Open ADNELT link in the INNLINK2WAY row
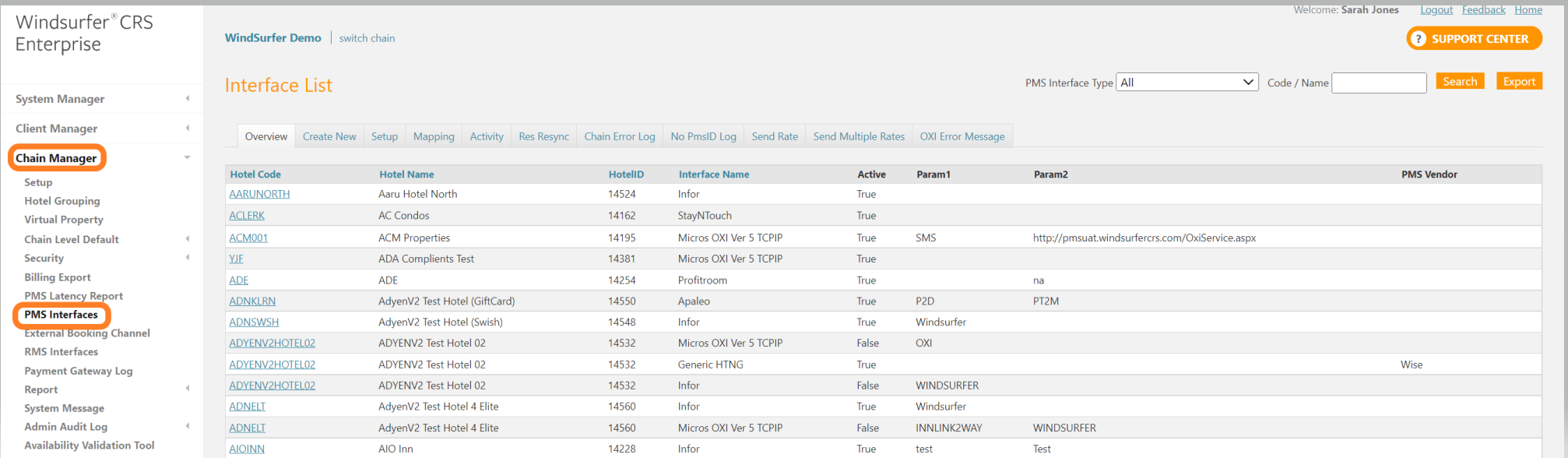Viewport: 1568px width, 458px height. tap(248, 428)
